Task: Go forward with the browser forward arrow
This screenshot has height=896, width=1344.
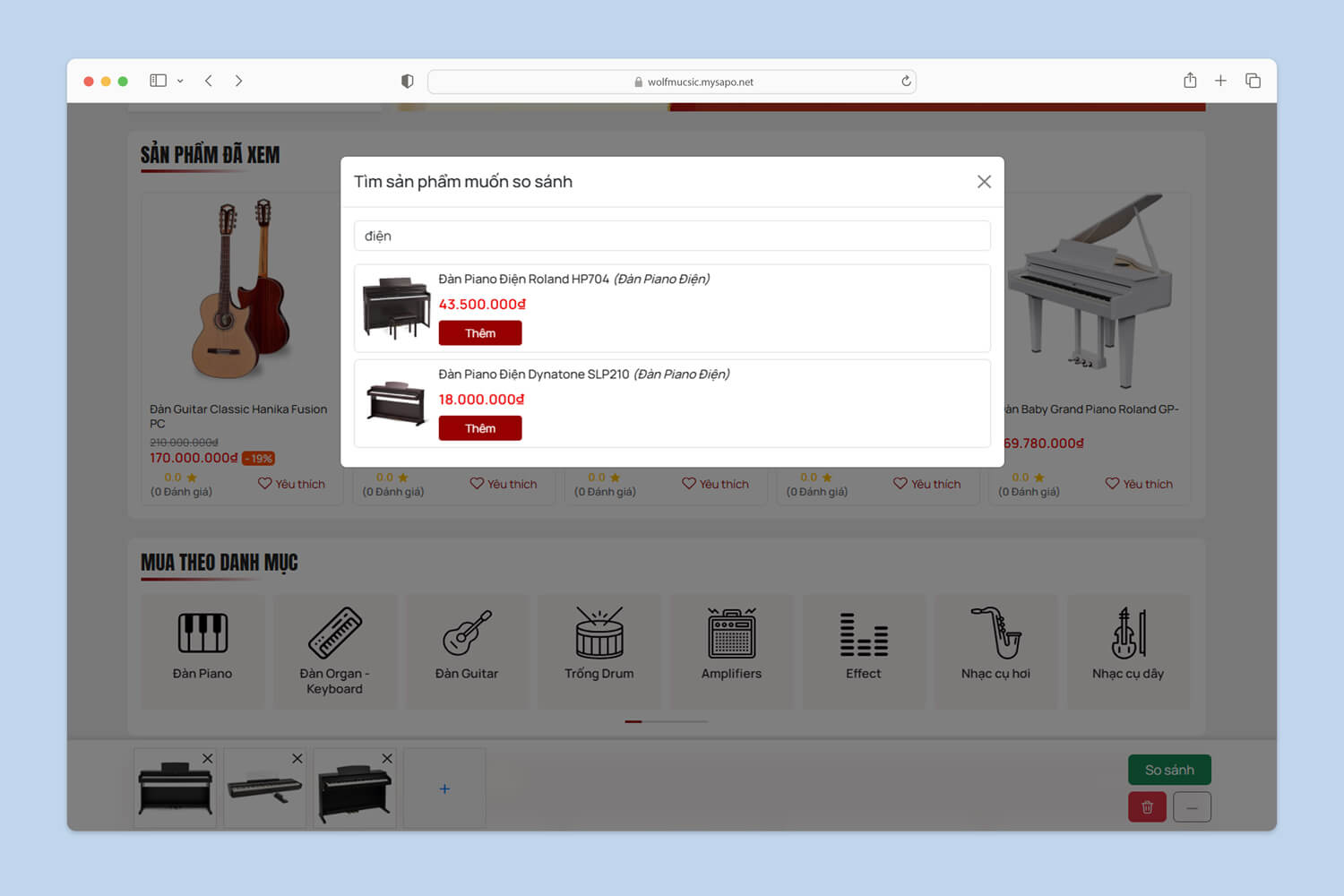Action: [x=238, y=81]
